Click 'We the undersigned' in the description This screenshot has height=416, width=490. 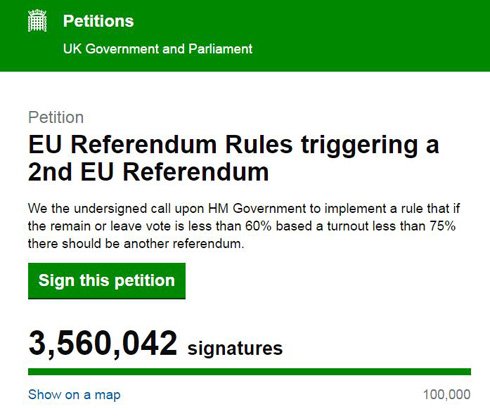(88, 209)
